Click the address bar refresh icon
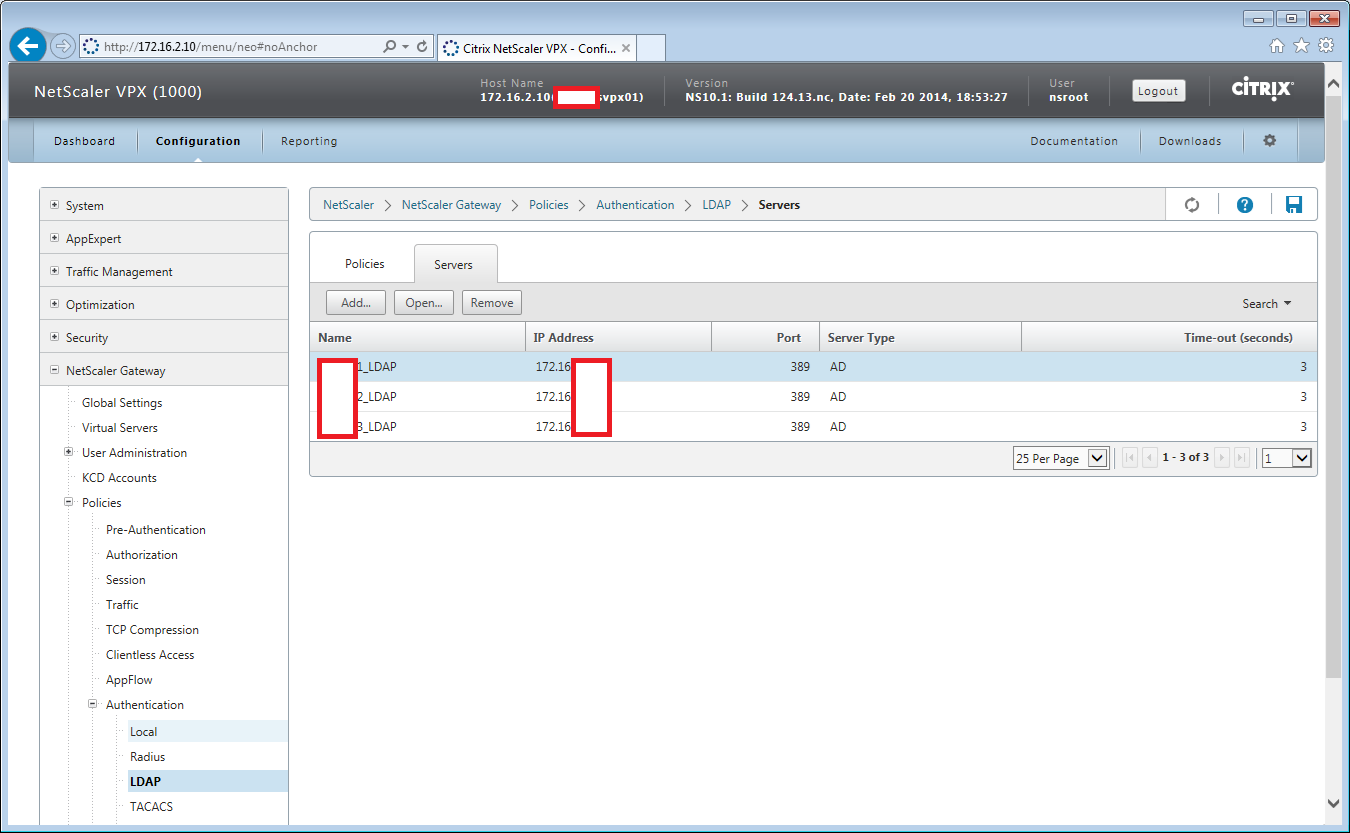The width and height of the screenshot is (1350, 833). (422, 47)
